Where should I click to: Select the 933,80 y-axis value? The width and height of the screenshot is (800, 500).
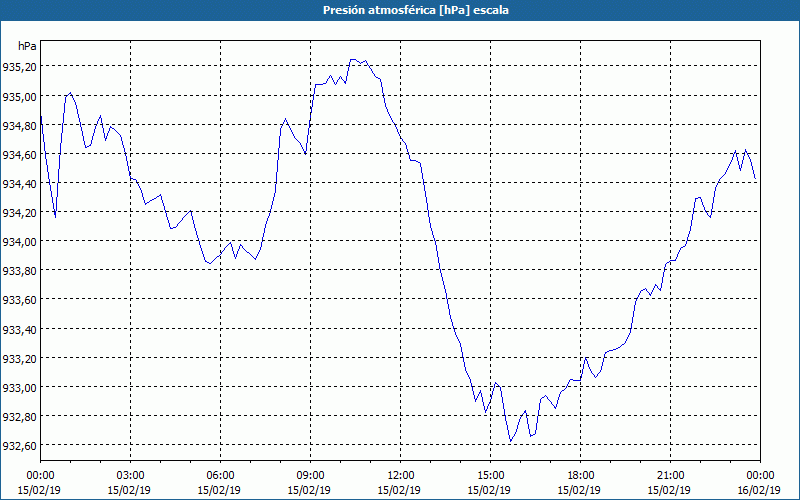click(x=19, y=271)
